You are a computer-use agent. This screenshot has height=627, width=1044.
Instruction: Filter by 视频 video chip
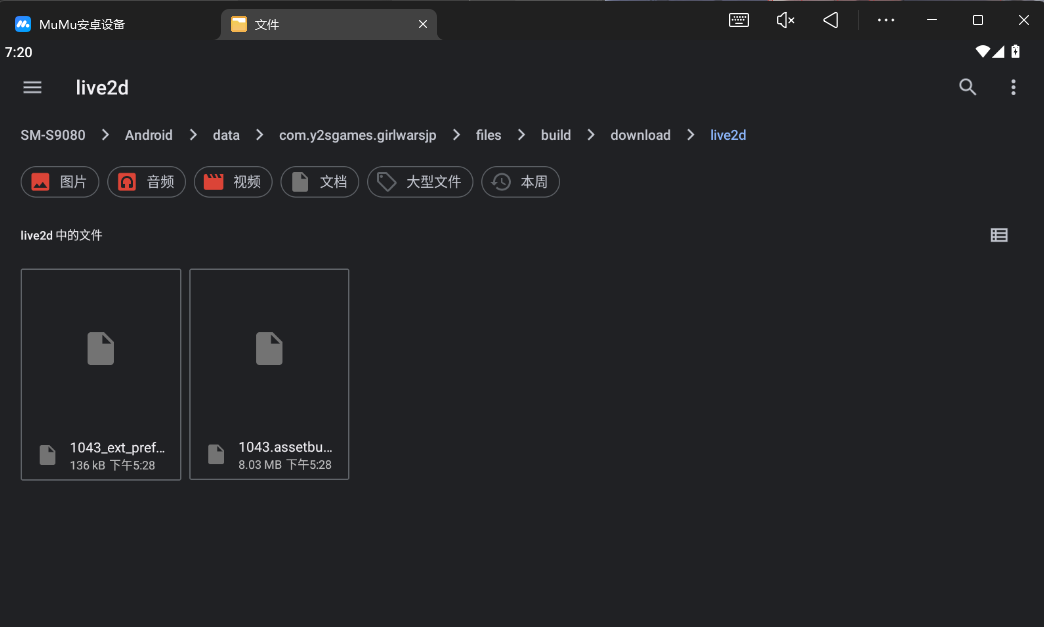coord(233,182)
